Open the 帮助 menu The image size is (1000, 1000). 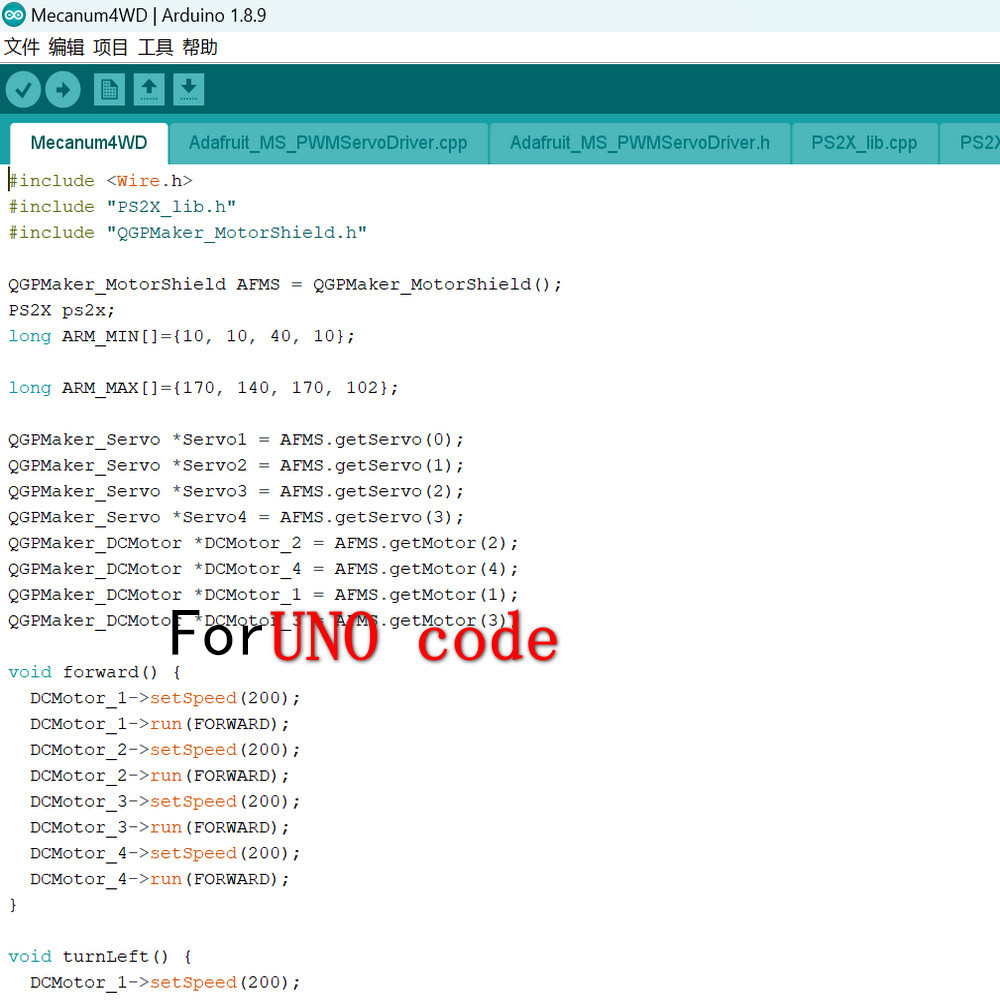click(x=200, y=47)
